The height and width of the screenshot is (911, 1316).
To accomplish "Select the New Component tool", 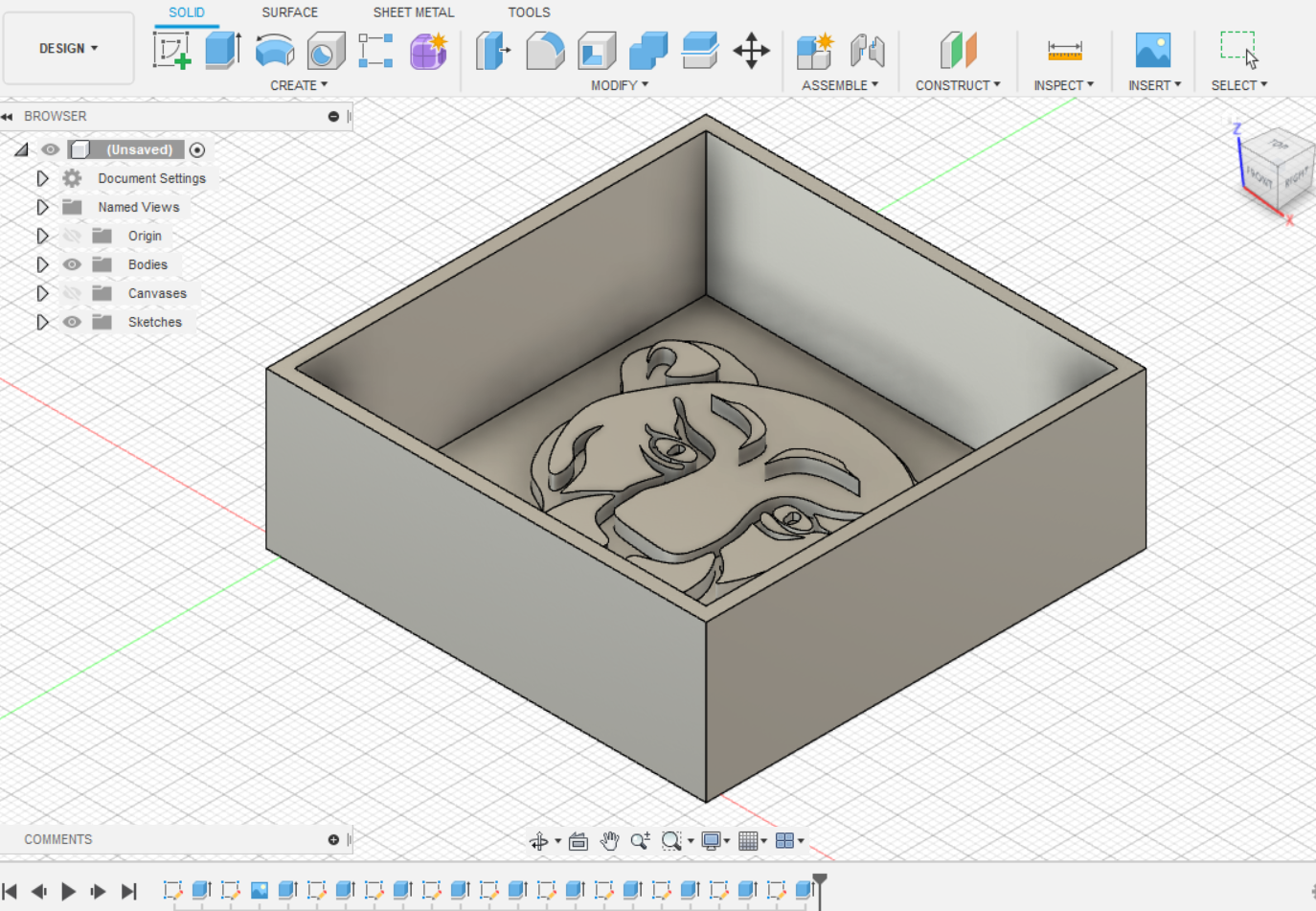I will [x=815, y=50].
